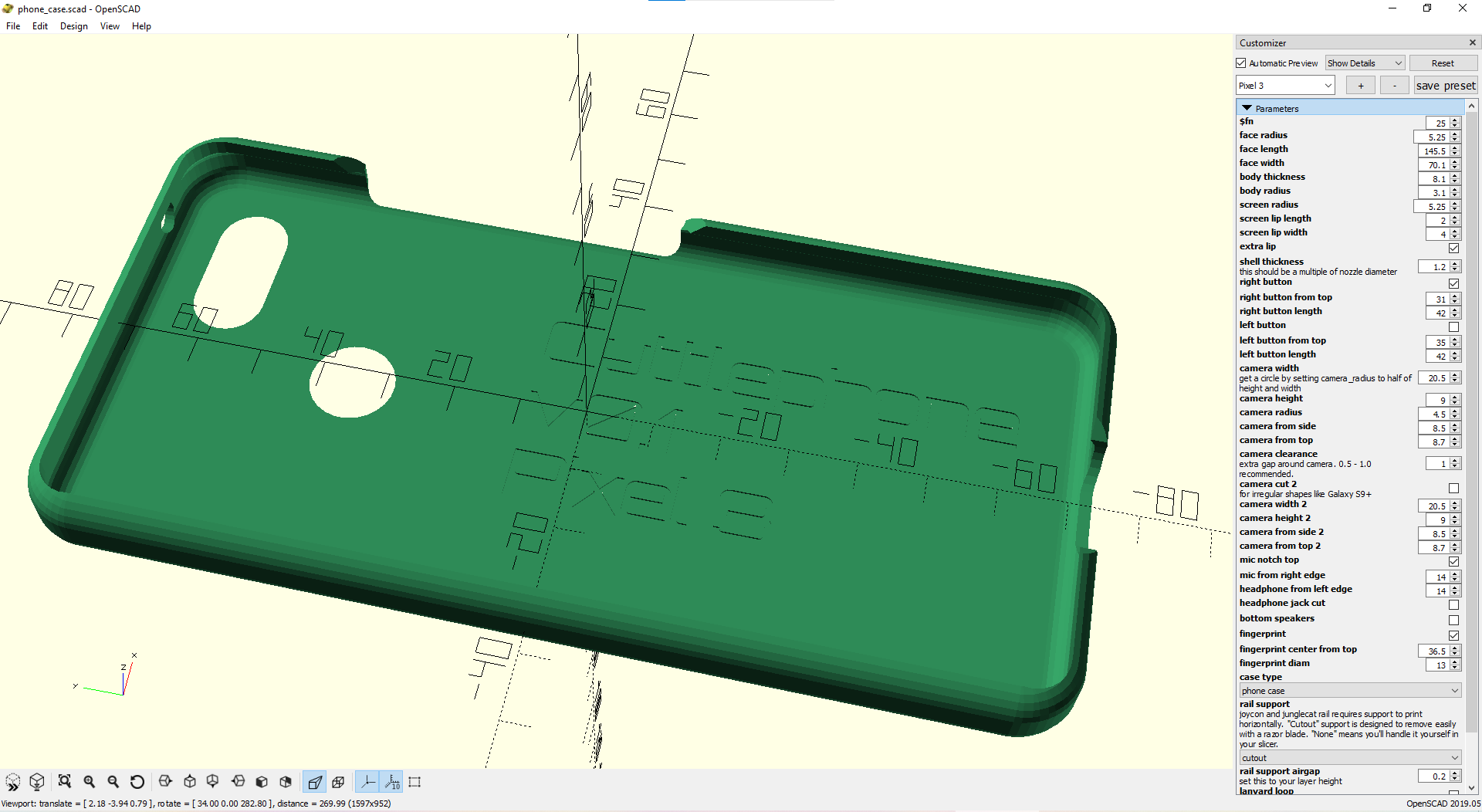This screenshot has height=812, width=1482.
Task: Enable the bottom speakers checkbox
Action: point(1453,620)
